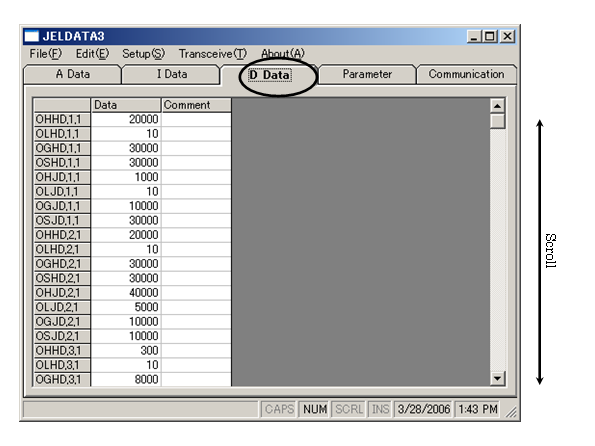Click the 3/28/2006 date in status bar
This screenshot has height=446, width=595.
(x=423, y=409)
